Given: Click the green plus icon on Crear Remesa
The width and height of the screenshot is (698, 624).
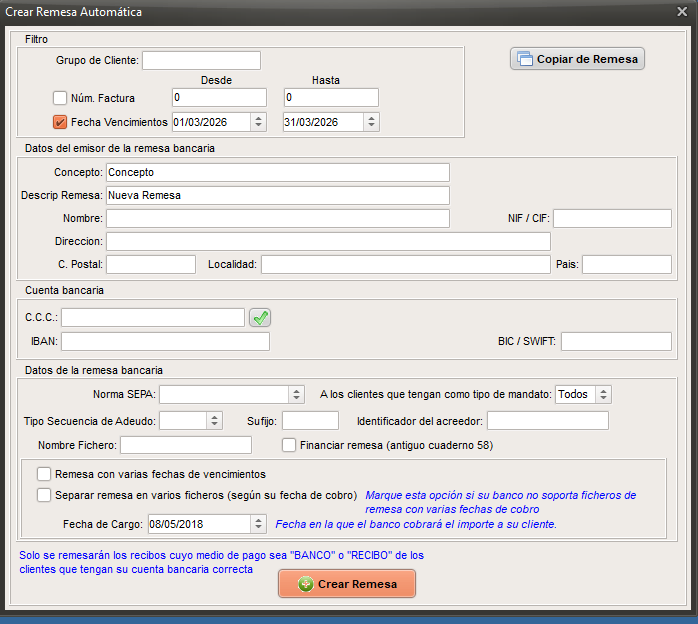Looking at the screenshot, I should 306,584.
